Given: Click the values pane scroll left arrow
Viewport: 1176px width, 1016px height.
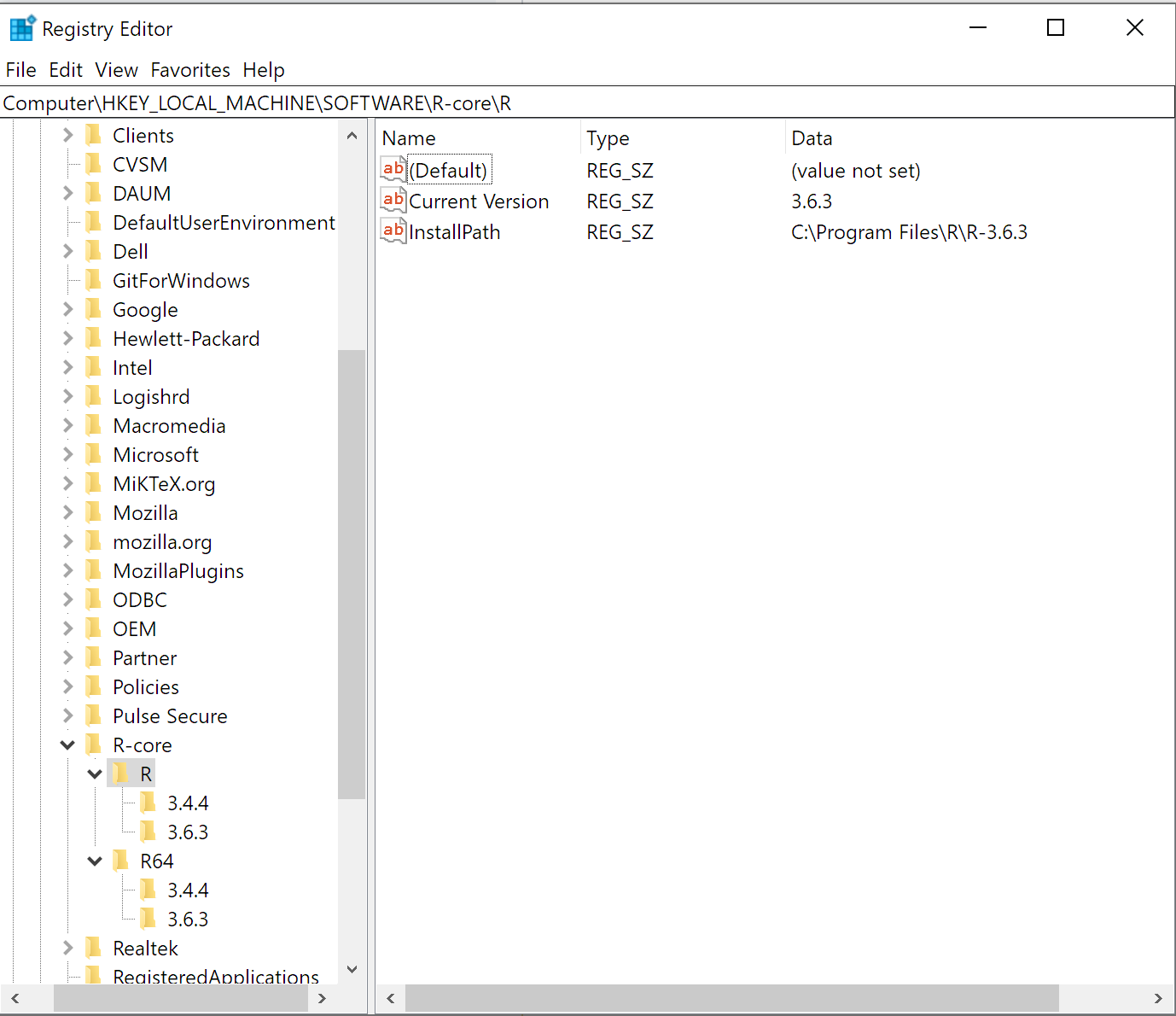Looking at the screenshot, I should point(390,998).
